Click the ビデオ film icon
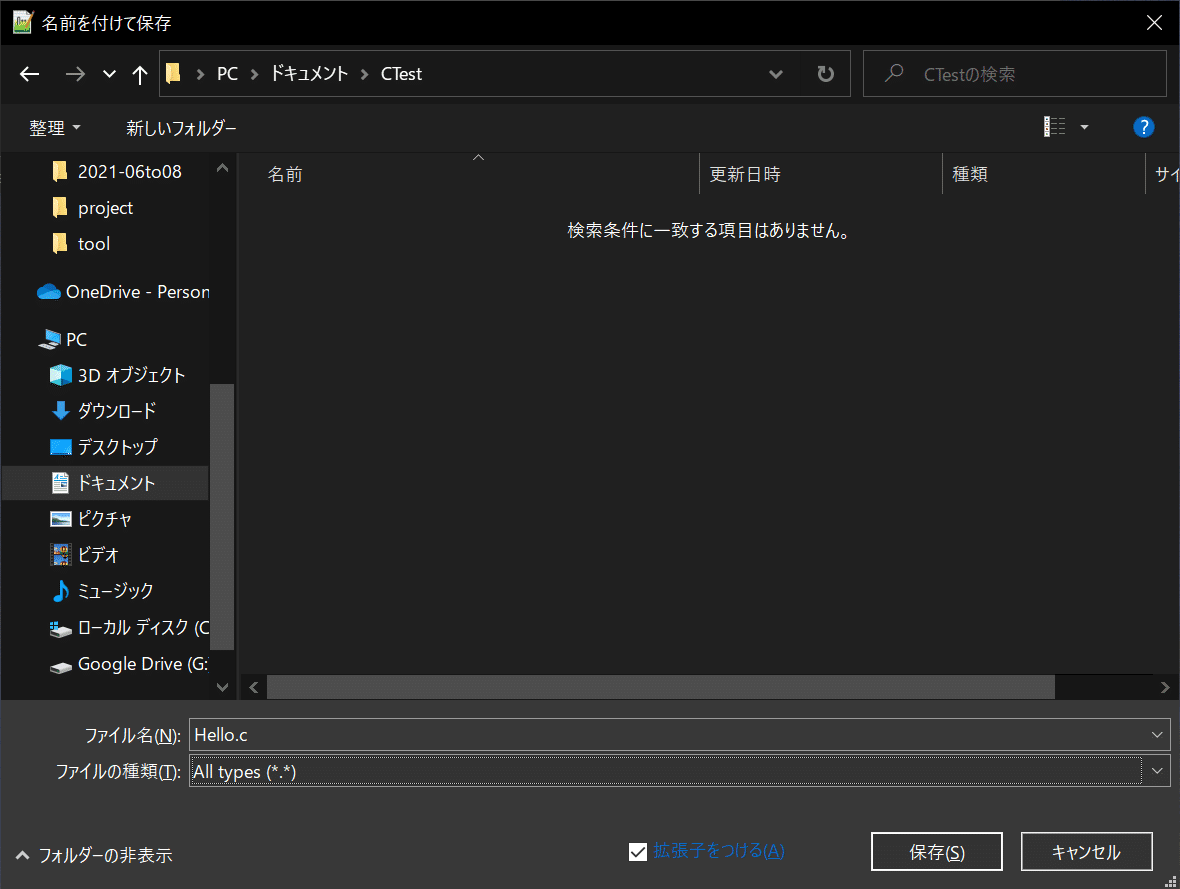The width and height of the screenshot is (1180, 889). (x=60, y=555)
